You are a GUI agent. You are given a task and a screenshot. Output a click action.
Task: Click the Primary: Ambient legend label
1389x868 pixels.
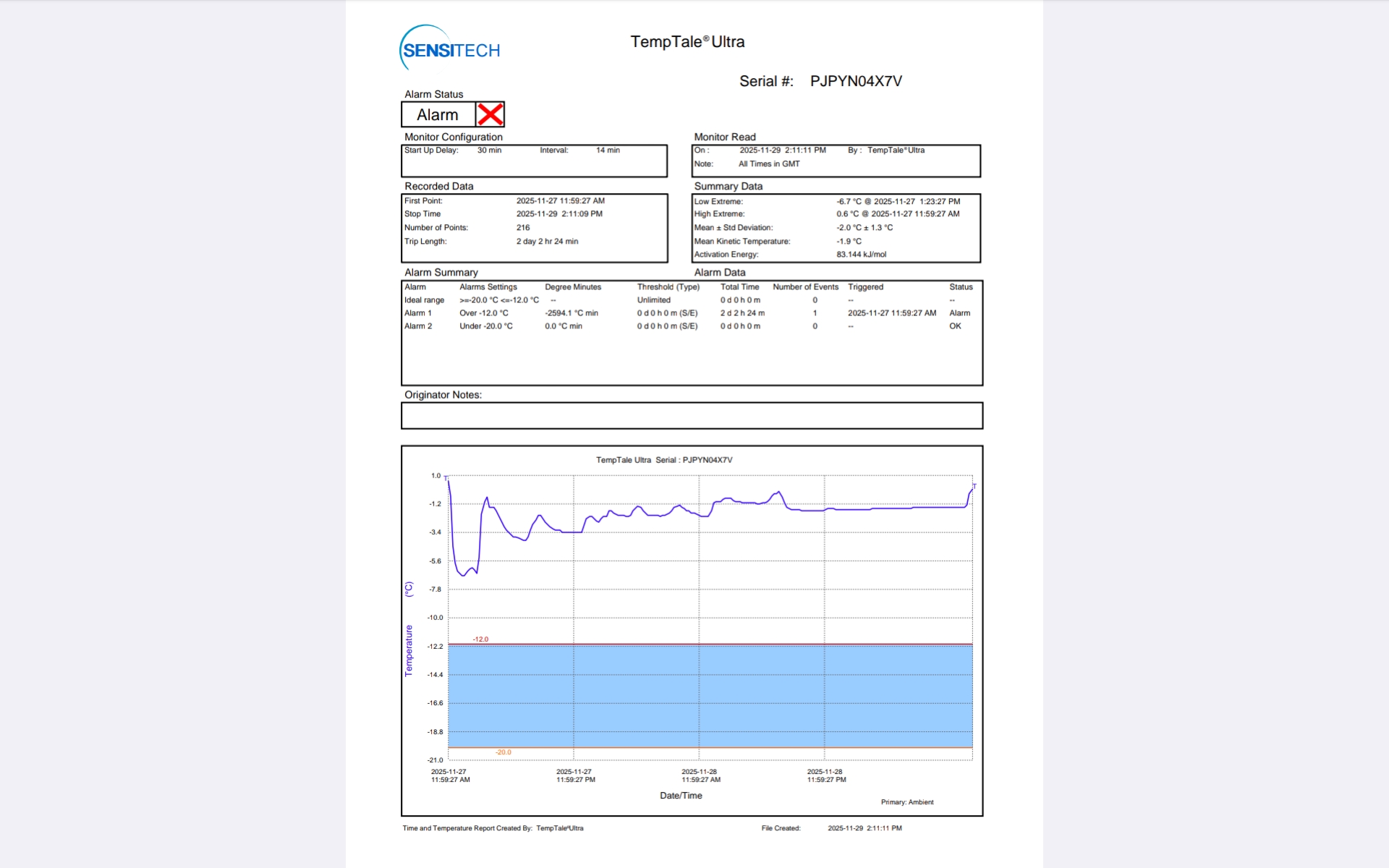tap(906, 802)
